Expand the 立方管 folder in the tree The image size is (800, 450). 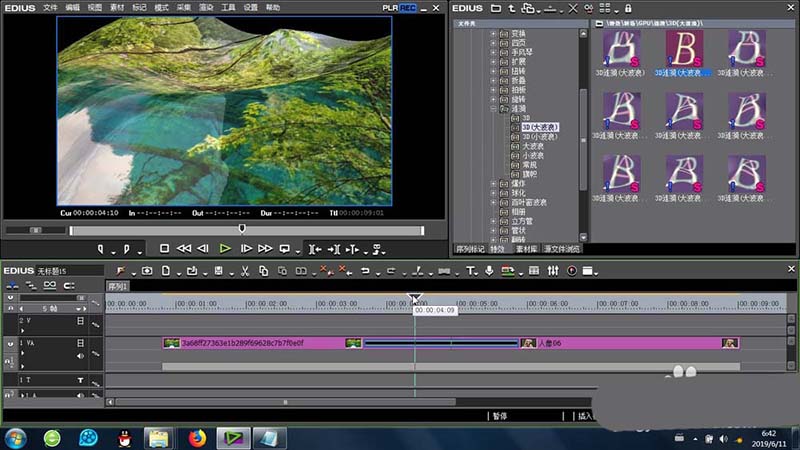(x=493, y=221)
